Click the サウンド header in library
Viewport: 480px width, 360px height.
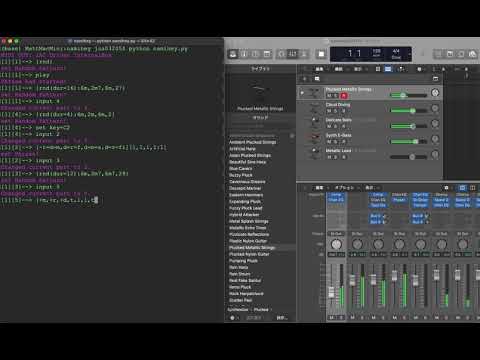click(x=260, y=118)
